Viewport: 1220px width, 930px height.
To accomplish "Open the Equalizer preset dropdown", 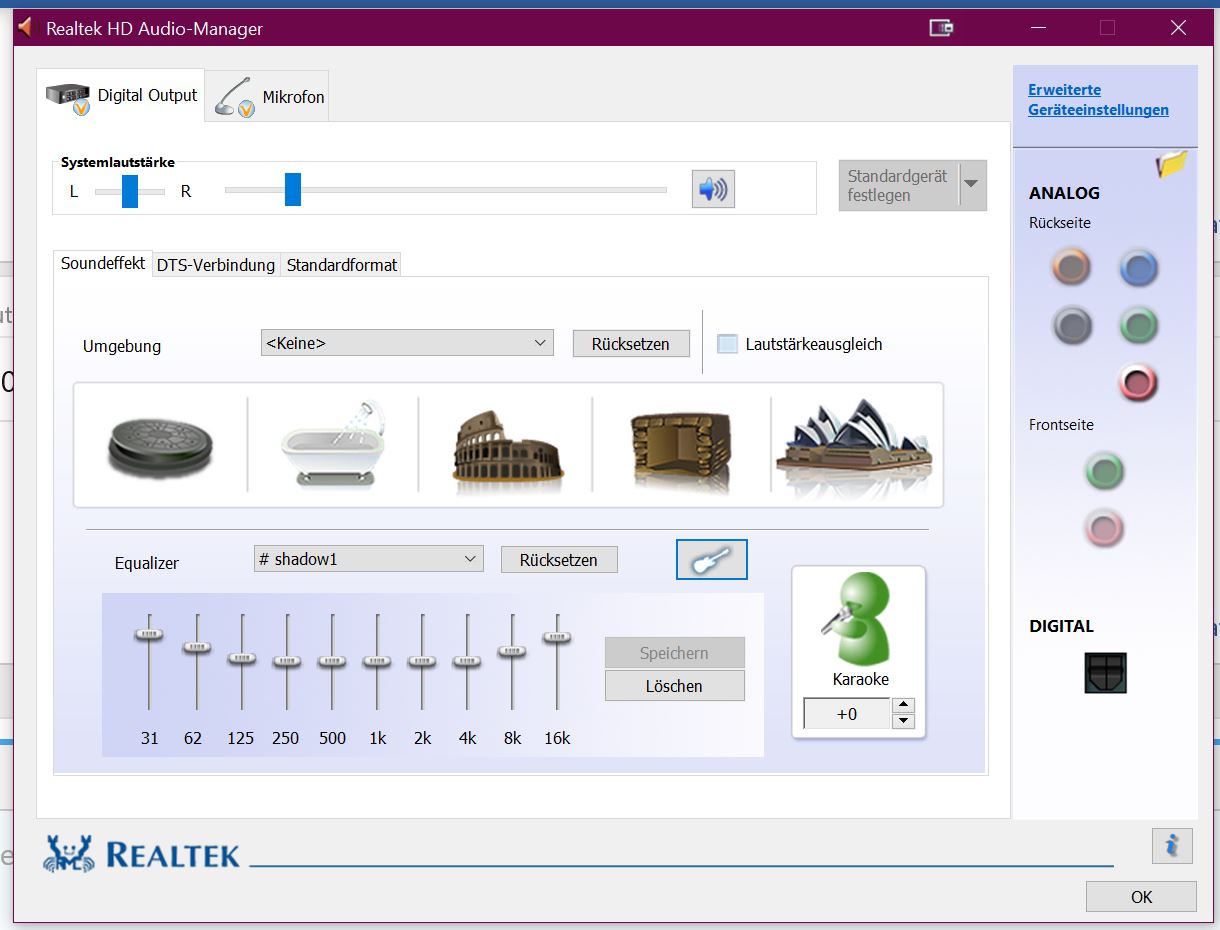I will tap(369, 559).
